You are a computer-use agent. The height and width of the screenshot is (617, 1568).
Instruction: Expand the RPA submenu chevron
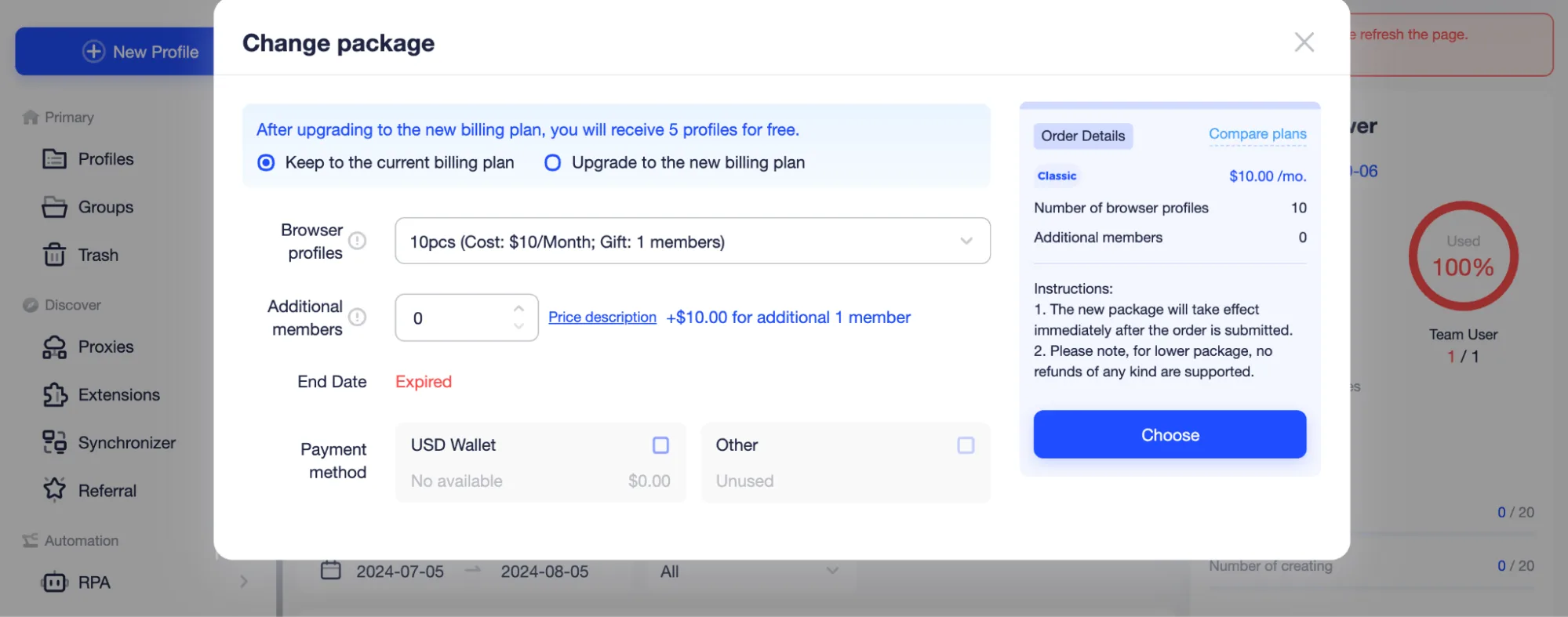pyautogui.click(x=244, y=582)
